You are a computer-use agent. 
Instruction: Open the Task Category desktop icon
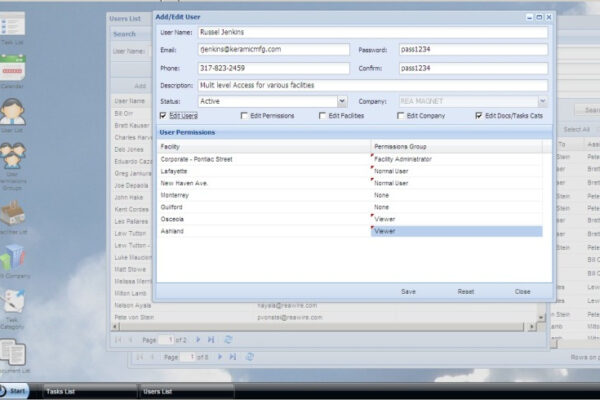(13, 303)
